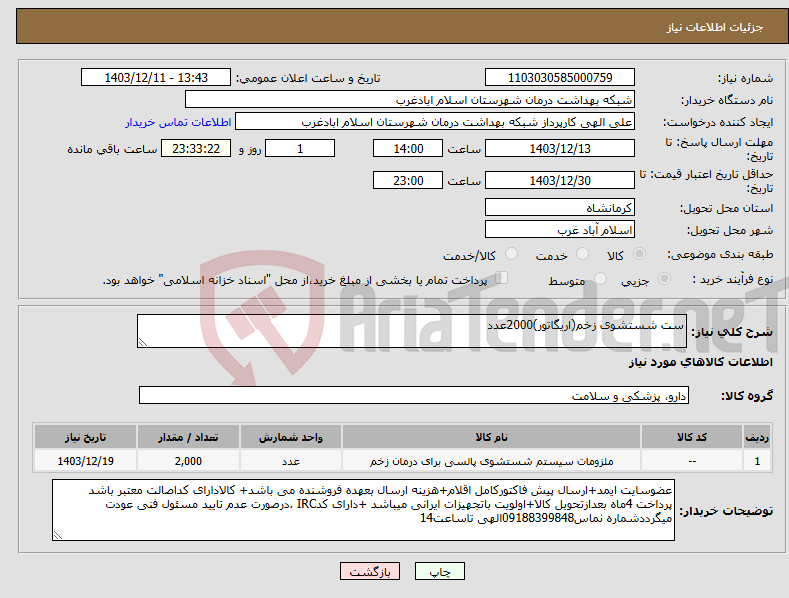The height and width of the screenshot is (598, 789).
Task: Click the توضیحات خریدار label
Action: [726, 511]
